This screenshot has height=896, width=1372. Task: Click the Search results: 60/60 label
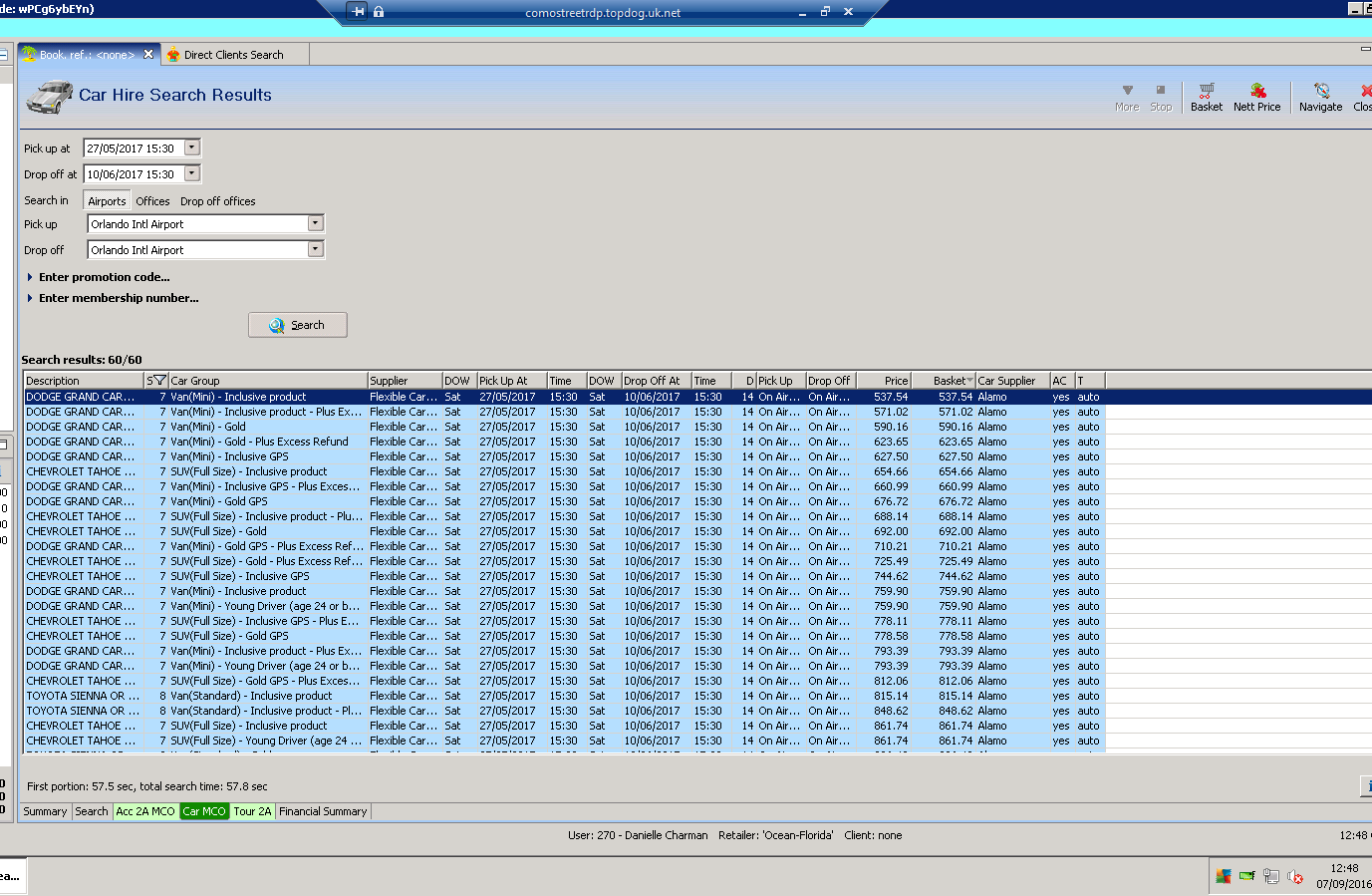click(x=82, y=360)
